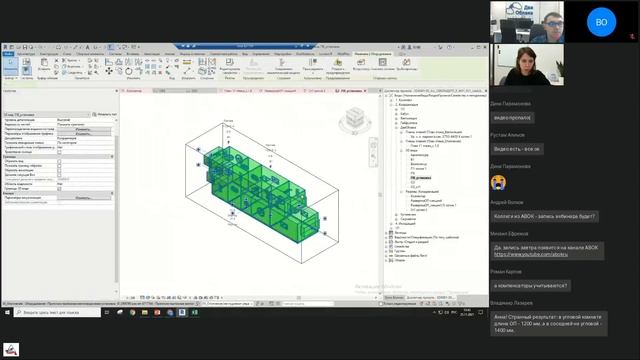Click the zoom icon on navigation bar
Image resolution: width=640 pixels, height=360 pixels.
pyautogui.click(x=373, y=156)
